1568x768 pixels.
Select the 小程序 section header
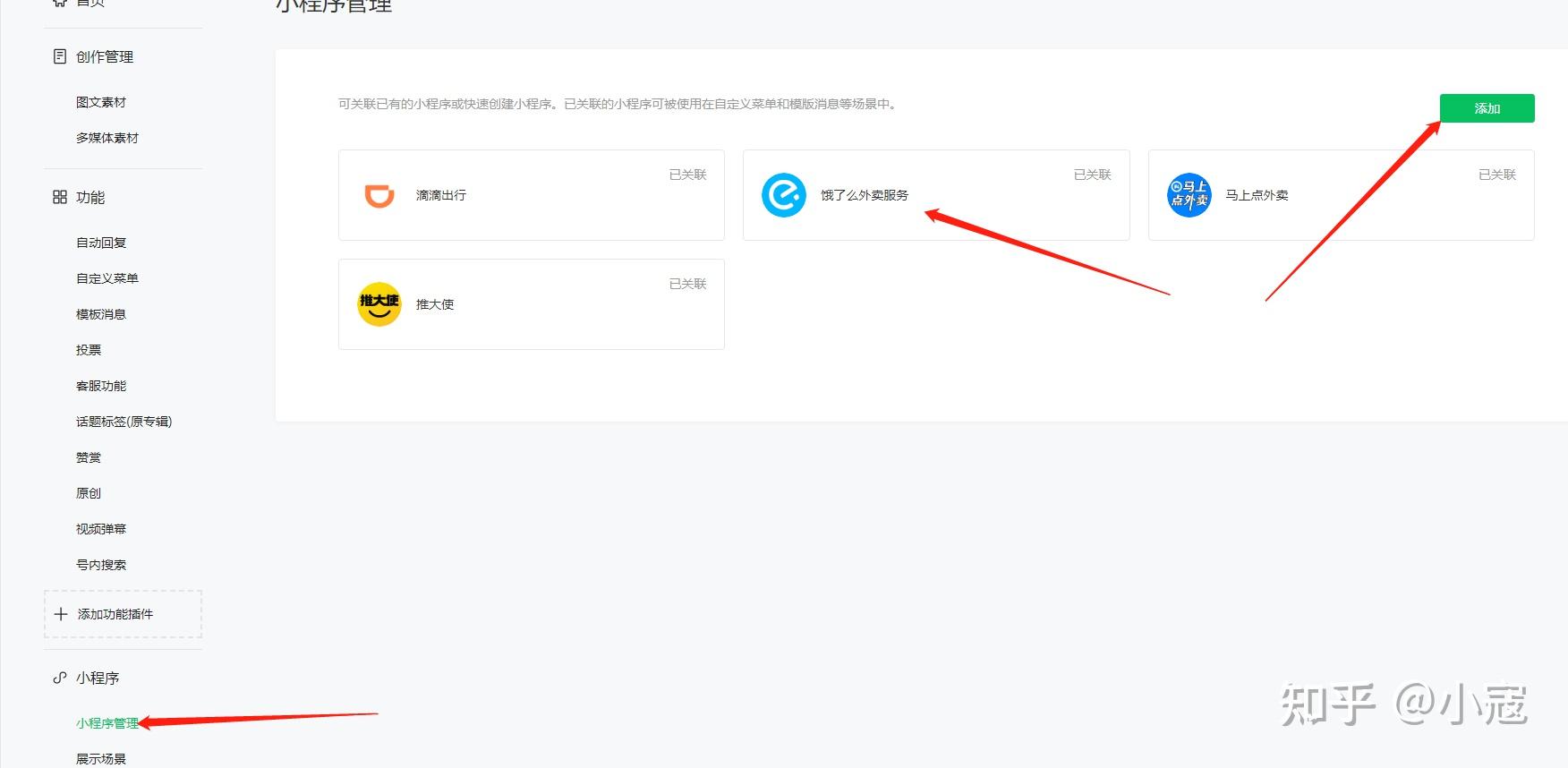[98, 678]
